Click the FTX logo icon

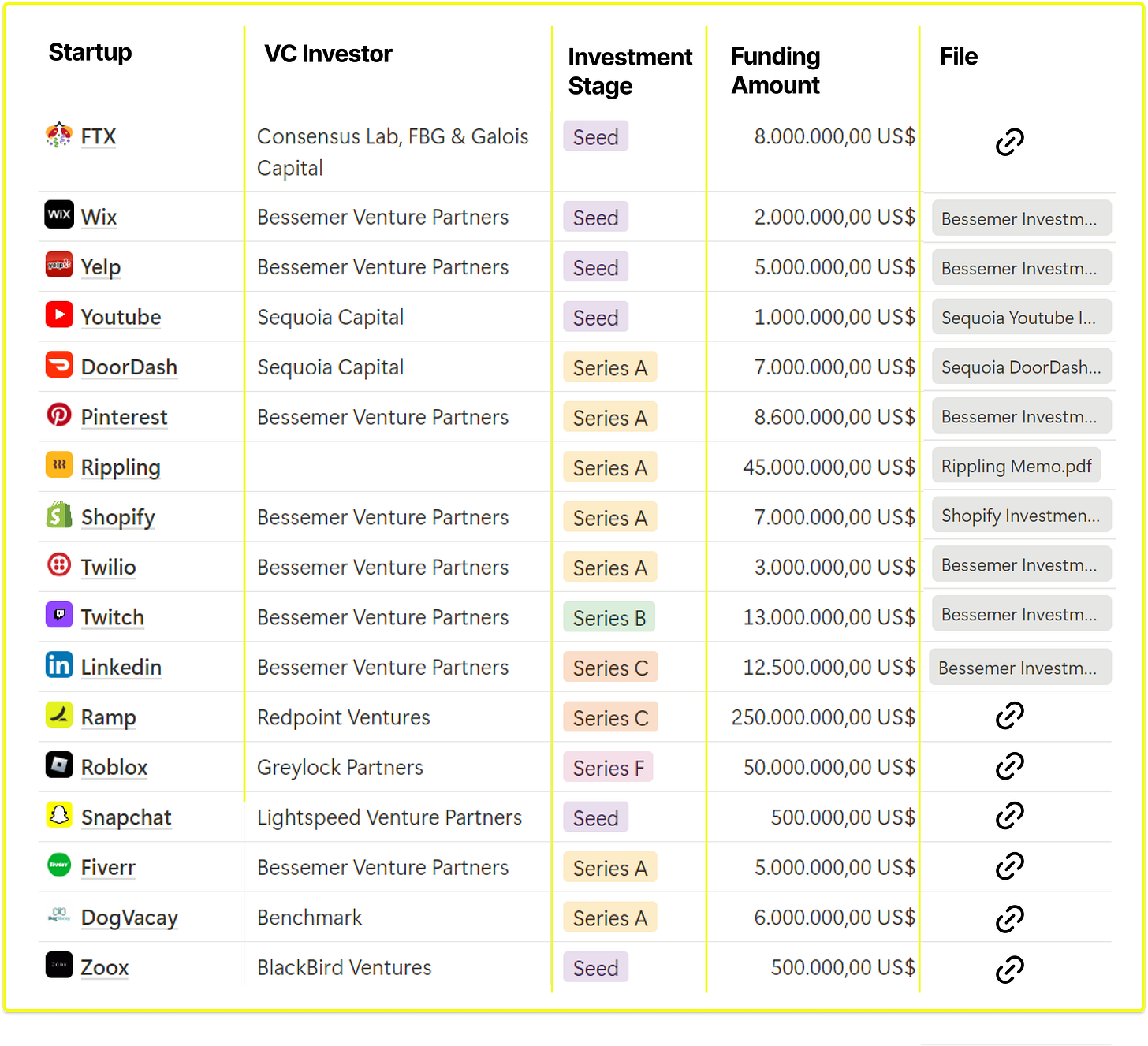coord(59,136)
